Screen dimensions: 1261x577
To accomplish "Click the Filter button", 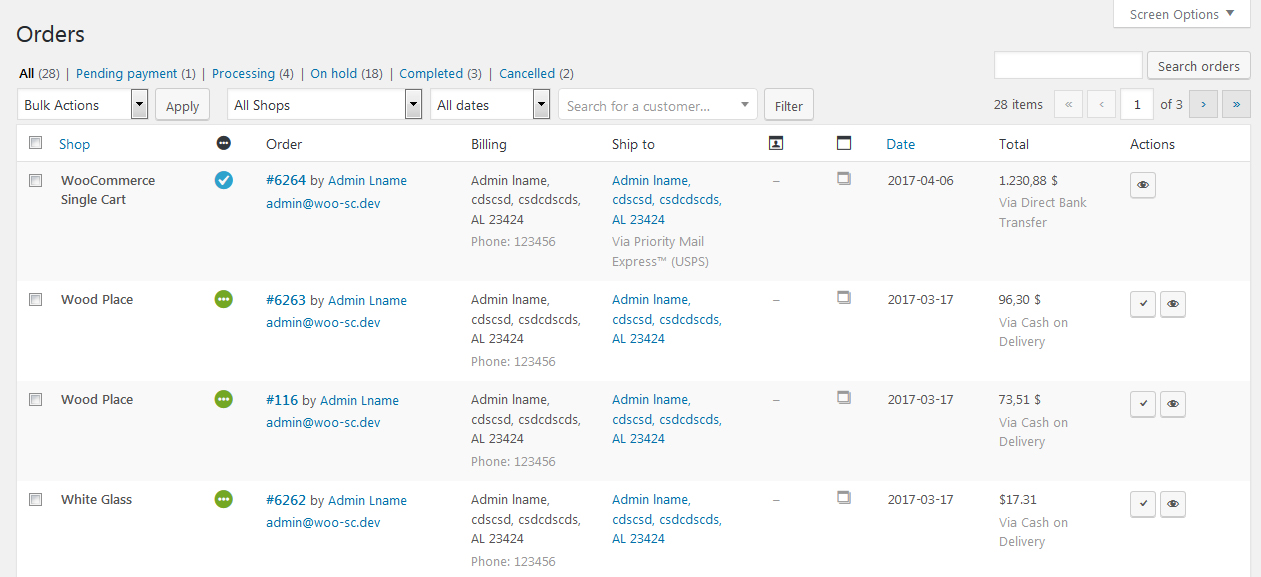I will coord(789,106).
